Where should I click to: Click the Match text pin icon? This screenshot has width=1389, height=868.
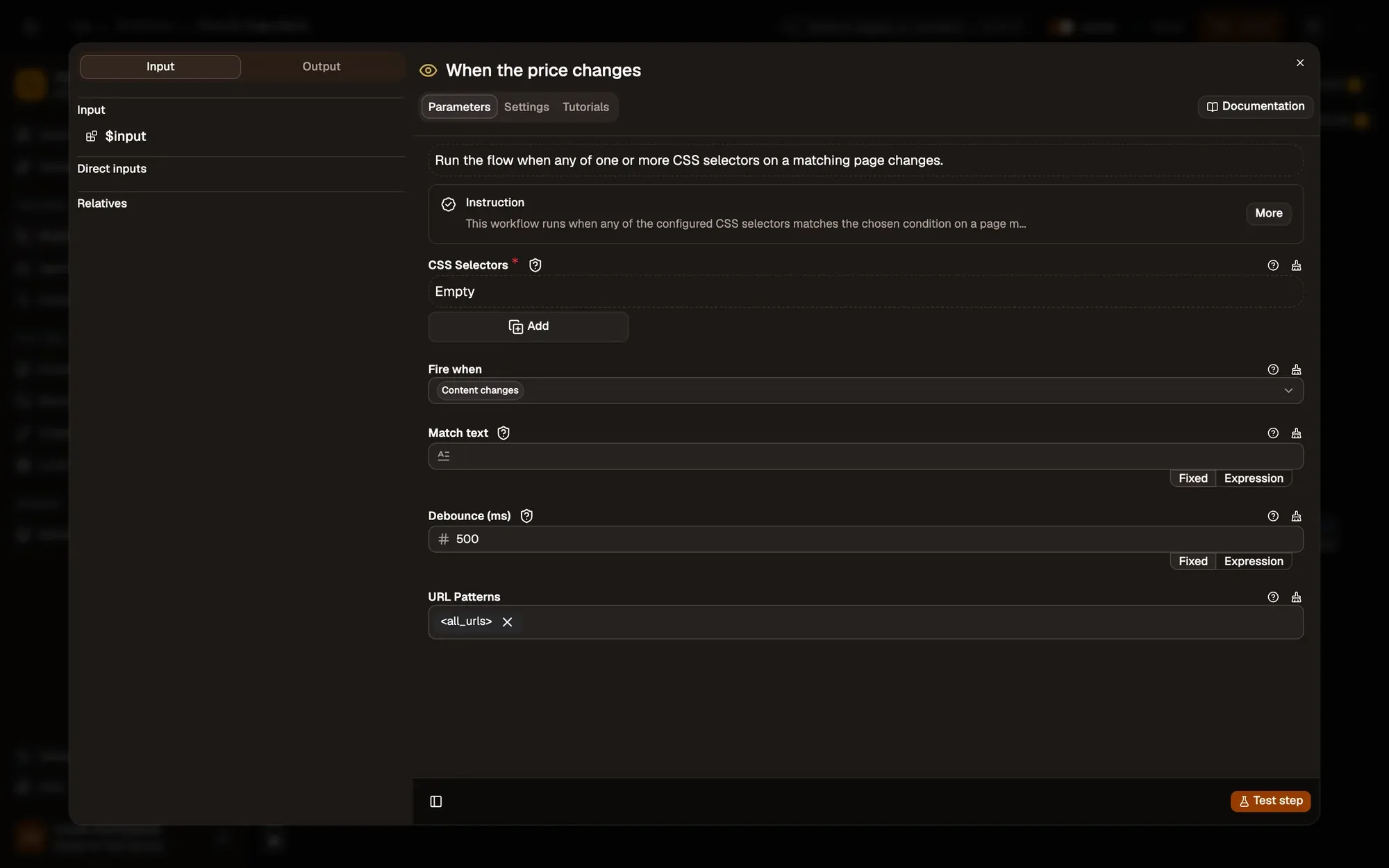click(1296, 433)
